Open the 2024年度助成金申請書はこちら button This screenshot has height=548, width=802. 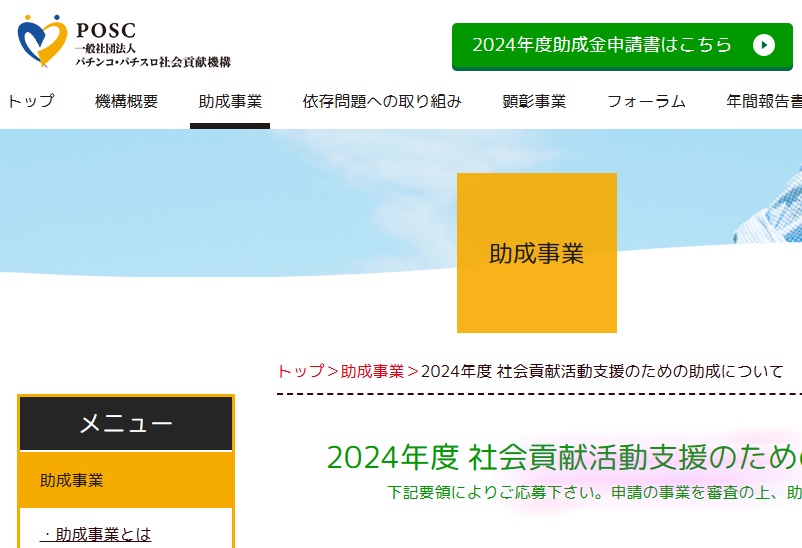[621, 46]
